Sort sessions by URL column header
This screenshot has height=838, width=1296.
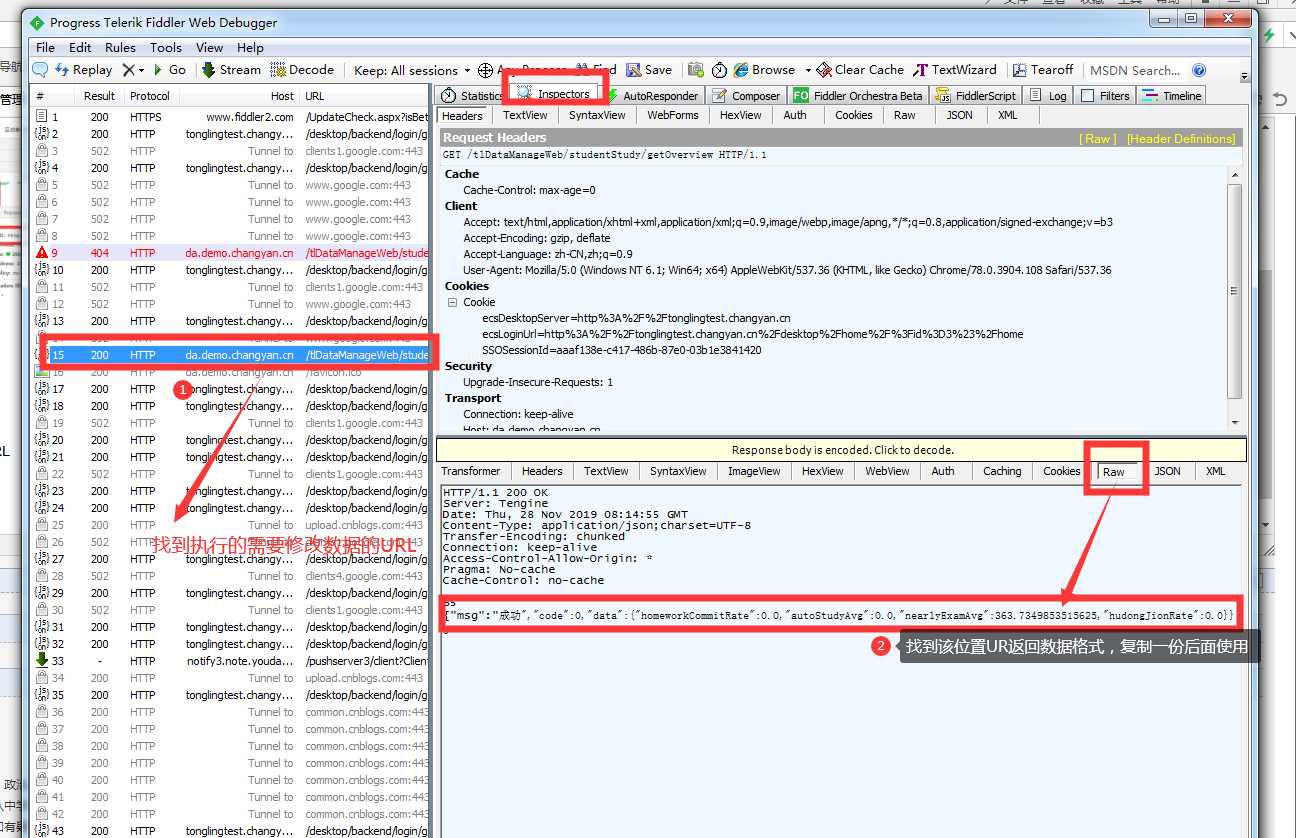tap(366, 96)
